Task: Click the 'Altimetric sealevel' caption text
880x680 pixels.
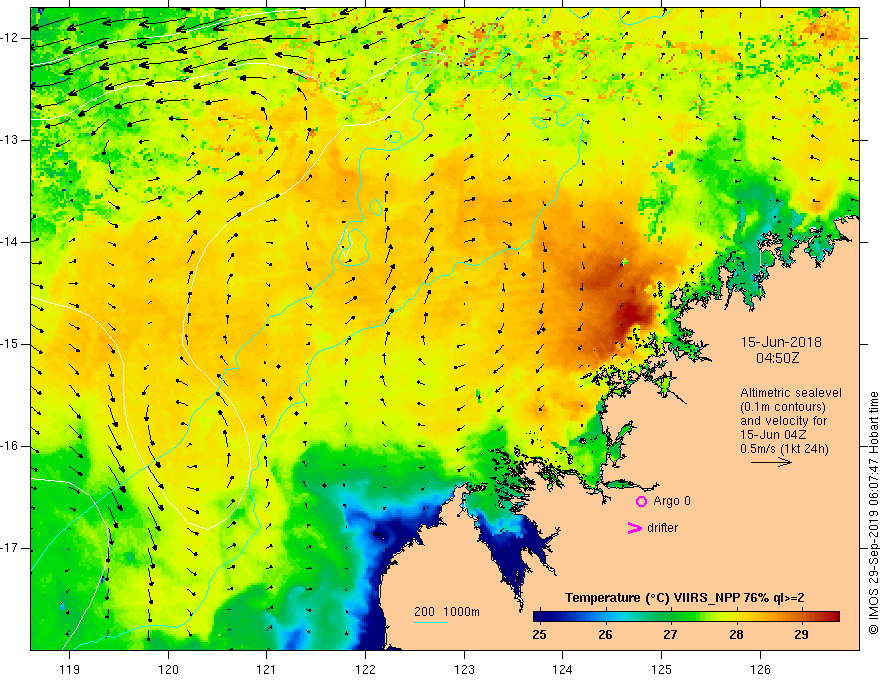Action: pyautogui.click(x=791, y=393)
